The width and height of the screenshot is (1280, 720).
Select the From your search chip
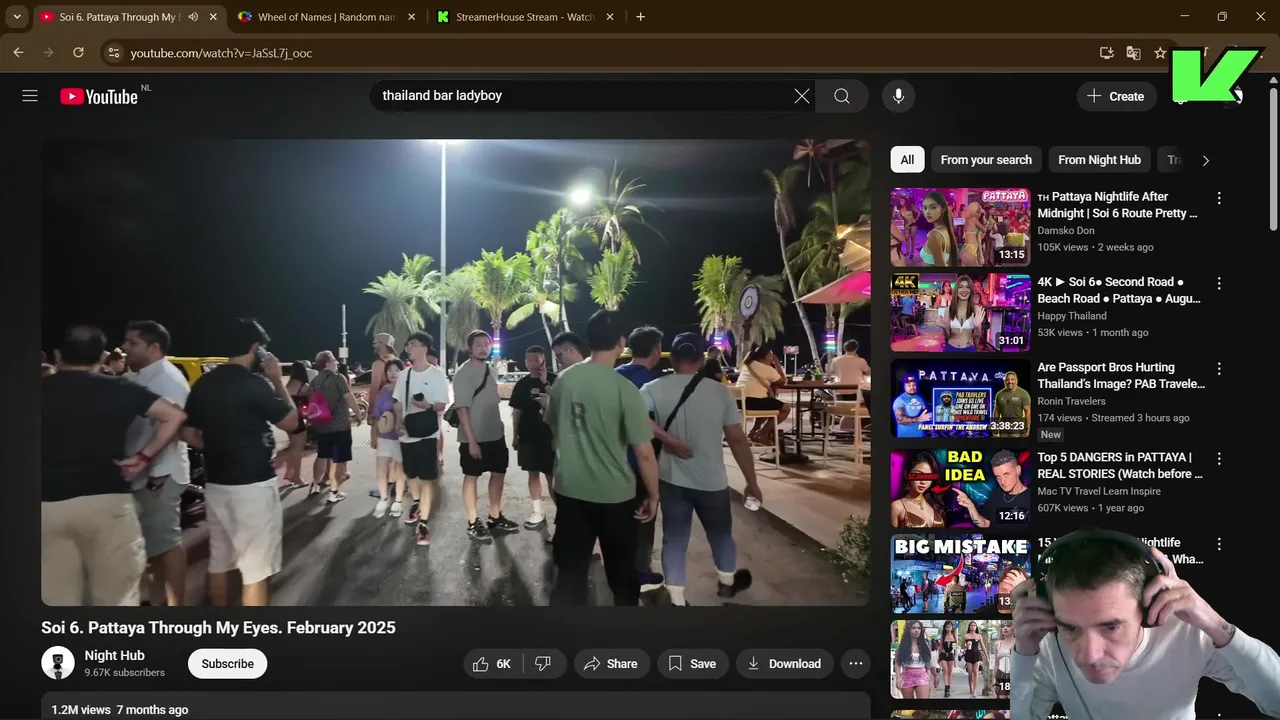(986, 160)
